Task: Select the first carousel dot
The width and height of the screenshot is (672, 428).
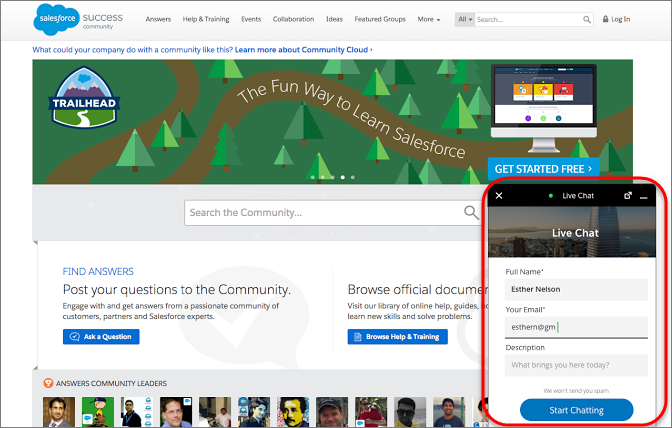Action: (x=312, y=177)
